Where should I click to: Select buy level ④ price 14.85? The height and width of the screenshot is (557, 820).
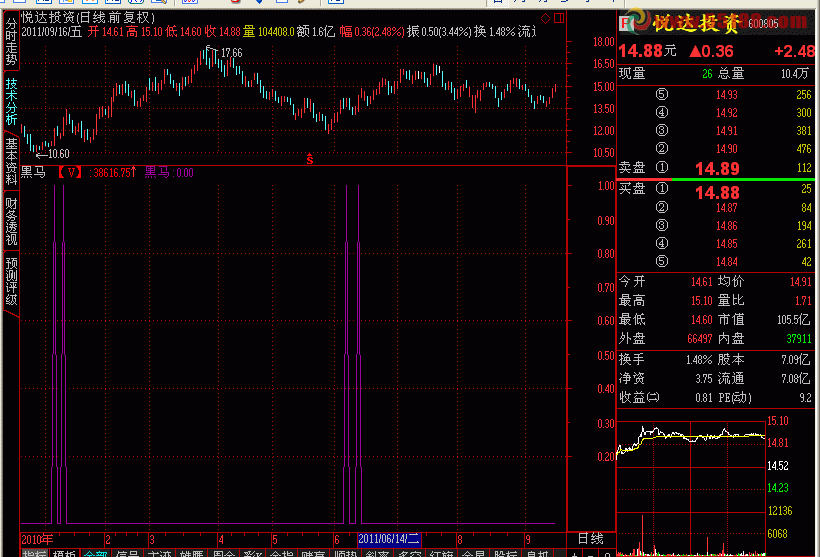[x=726, y=244]
